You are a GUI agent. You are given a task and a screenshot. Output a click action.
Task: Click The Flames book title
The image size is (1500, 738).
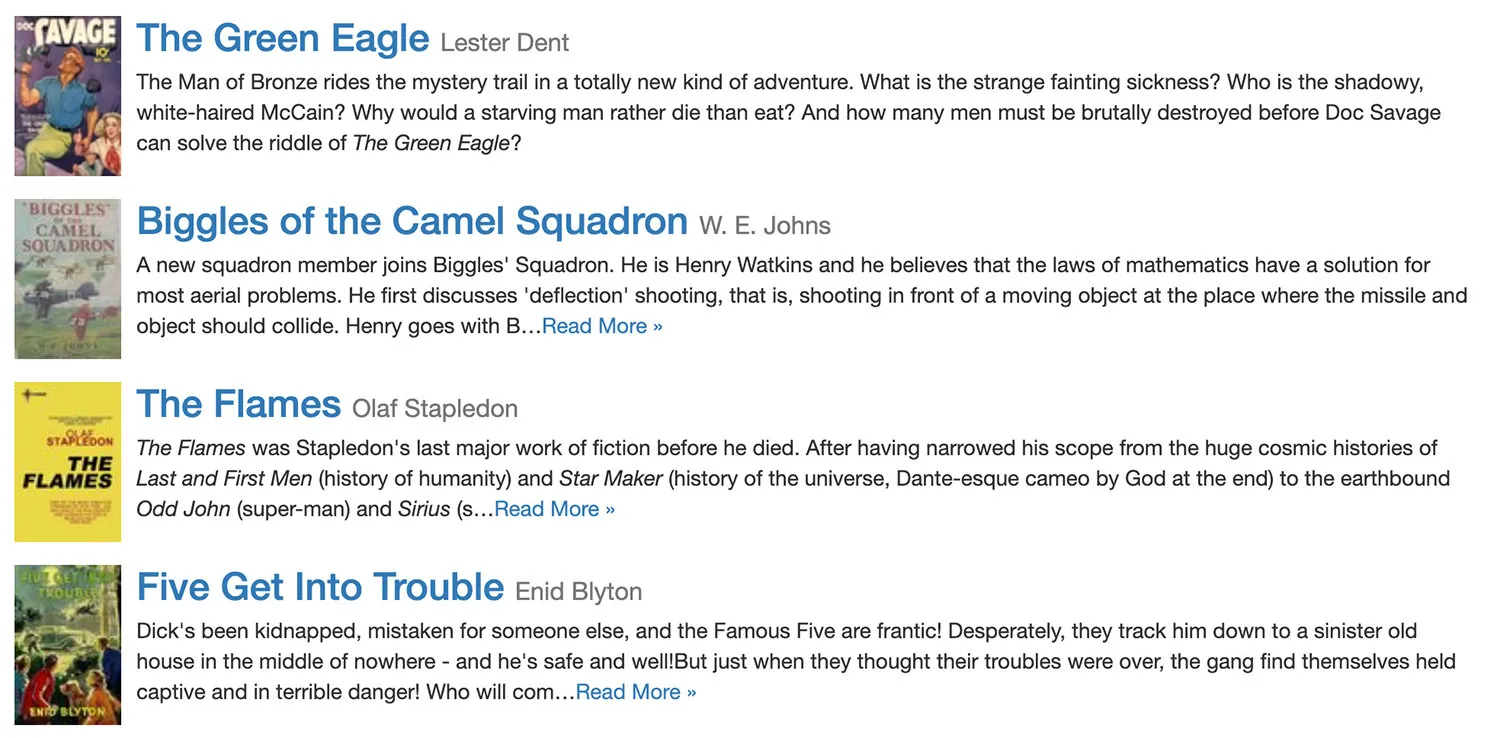point(238,404)
